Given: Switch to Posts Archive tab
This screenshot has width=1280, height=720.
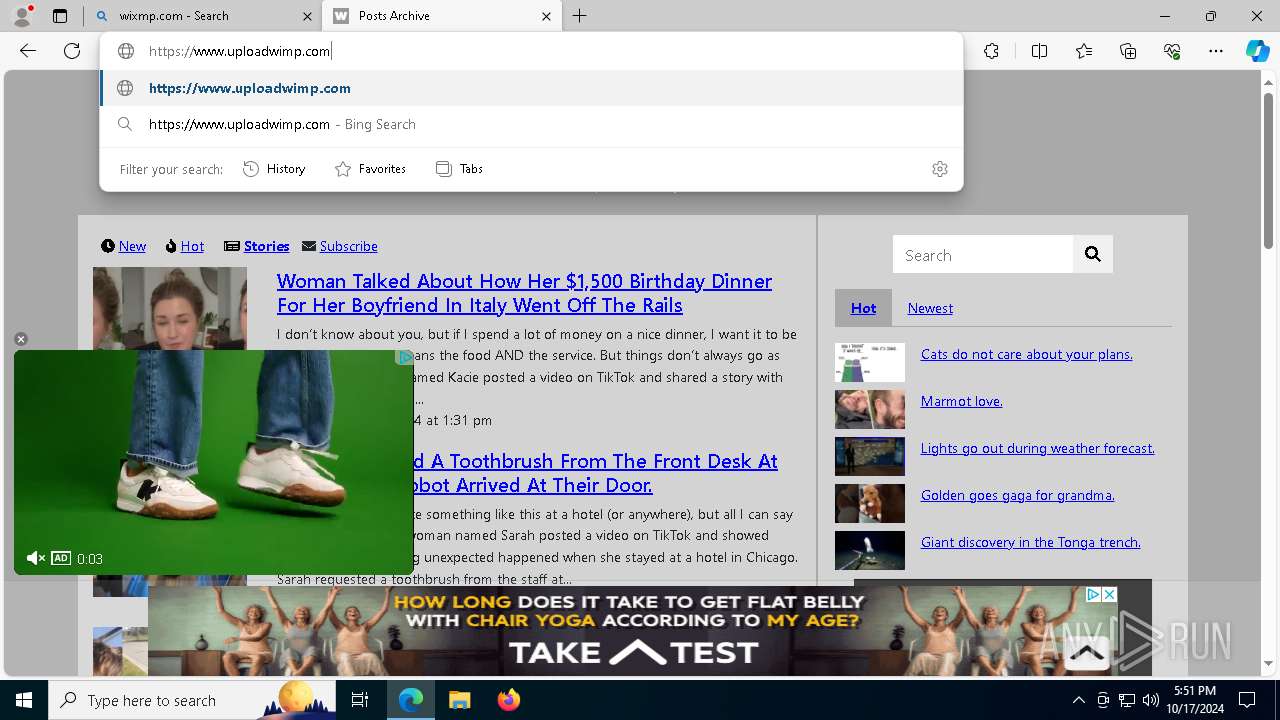Looking at the screenshot, I should tap(440, 16).
